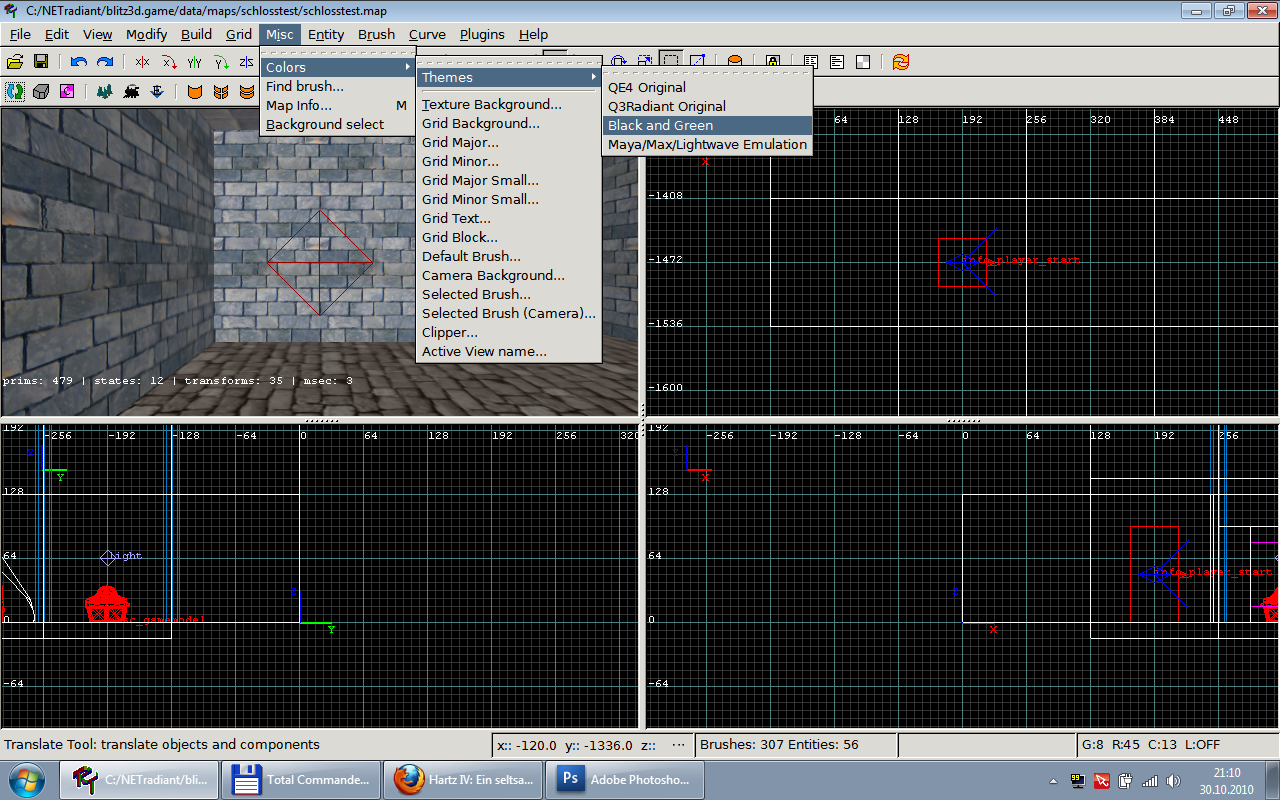Save the map with the floppy icon

click(41, 62)
